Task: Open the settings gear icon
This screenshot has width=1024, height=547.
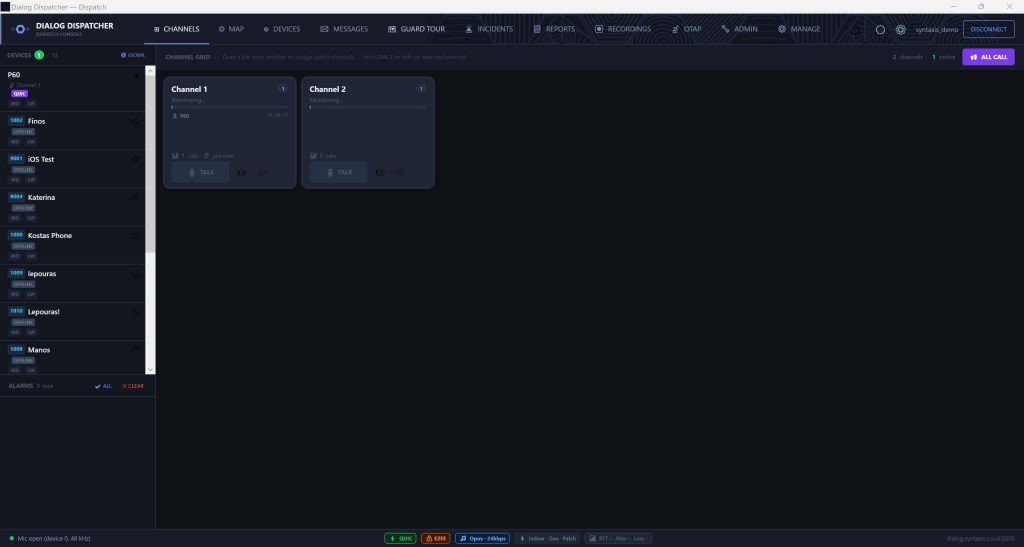Action: click(x=901, y=29)
